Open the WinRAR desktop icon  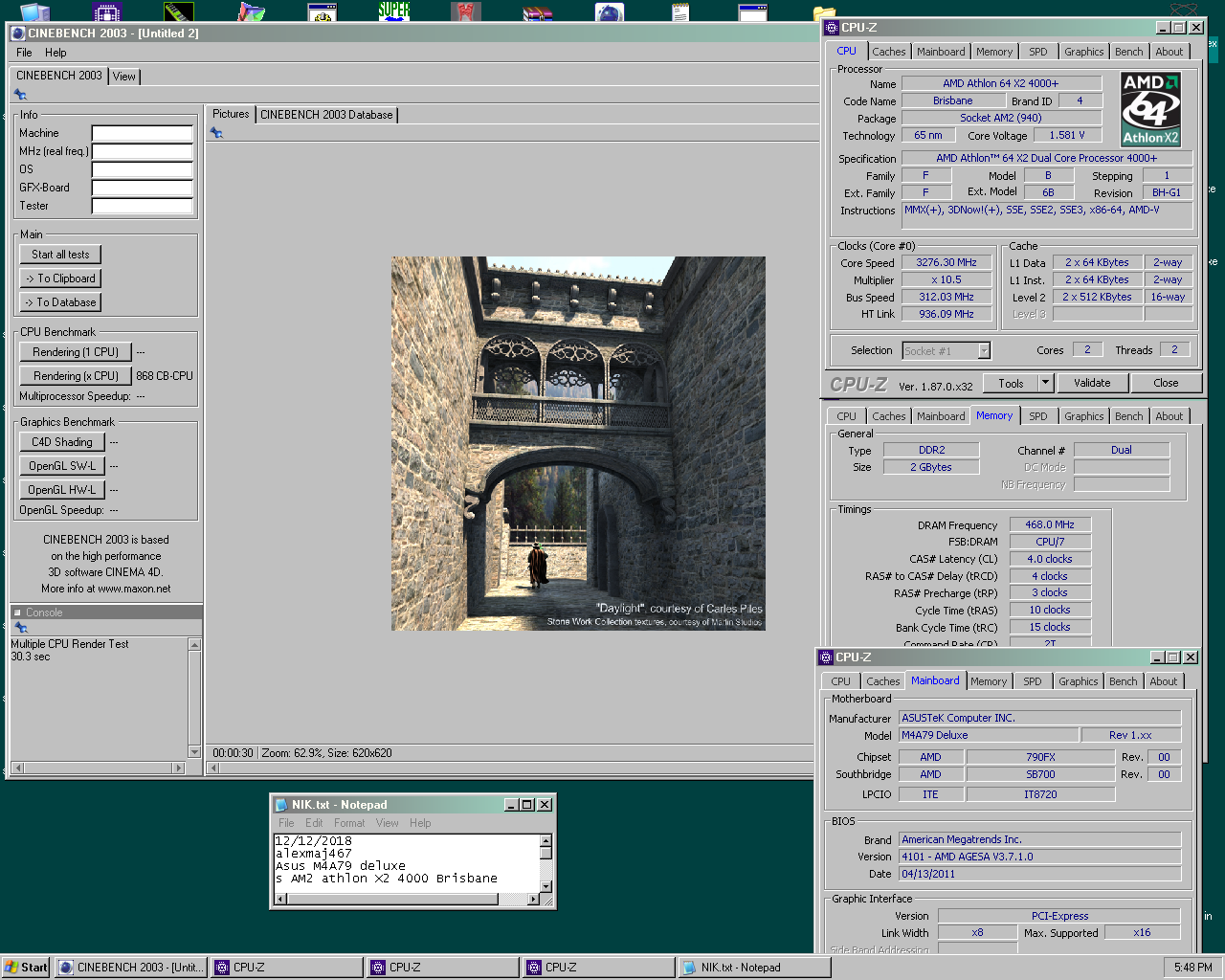click(x=538, y=12)
